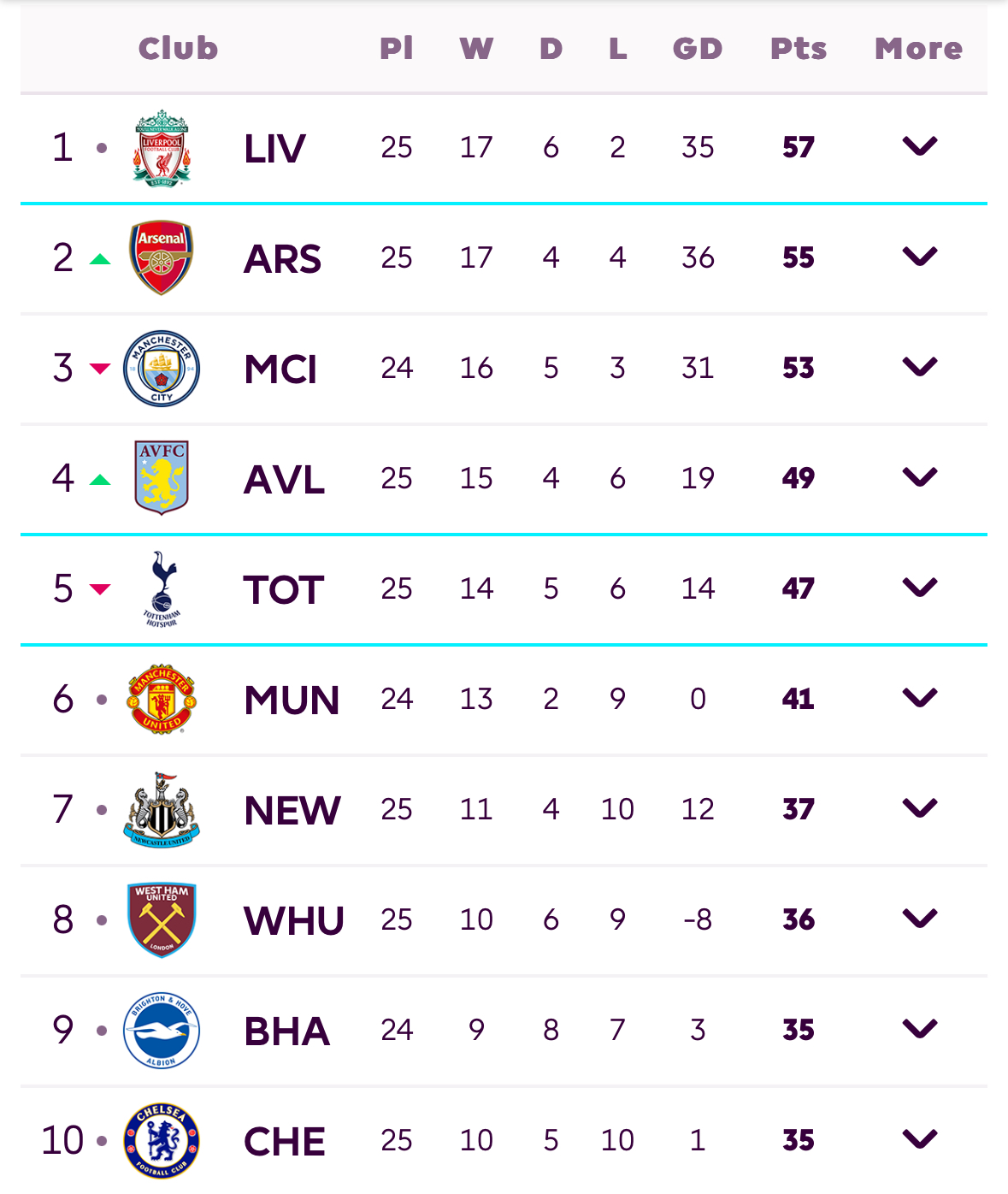The width and height of the screenshot is (1008, 1194).
Task: Select the Manchester United crest
Action: click(161, 699)
